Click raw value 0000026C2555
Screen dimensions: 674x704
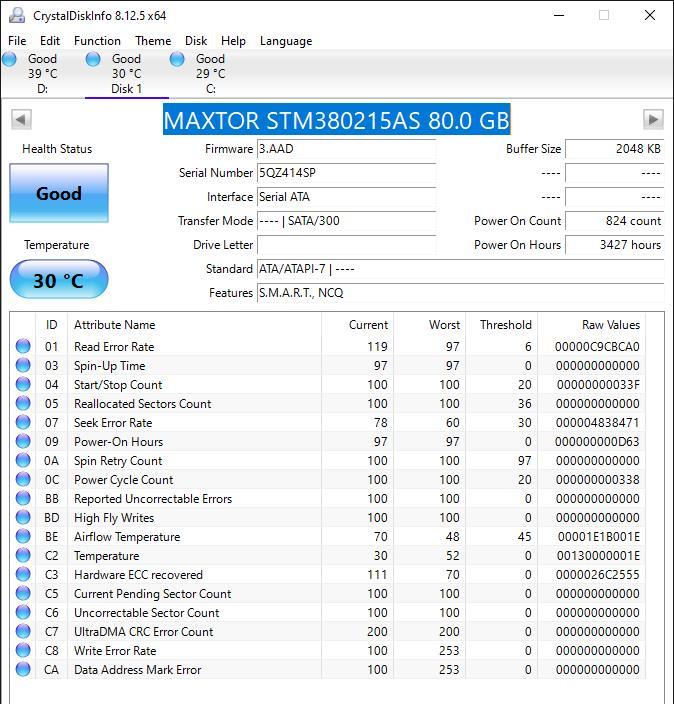(597, 575)
